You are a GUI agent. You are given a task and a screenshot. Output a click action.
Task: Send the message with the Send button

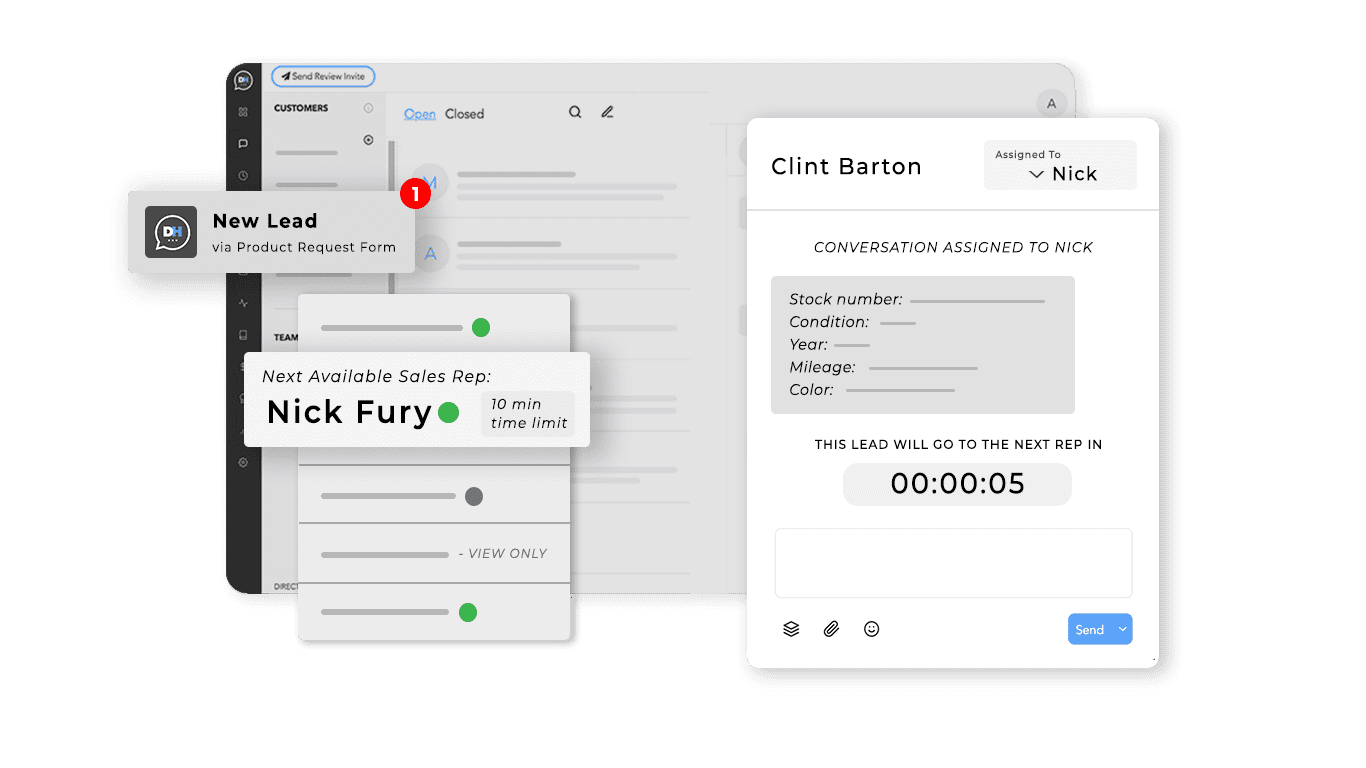point(1091,629)
